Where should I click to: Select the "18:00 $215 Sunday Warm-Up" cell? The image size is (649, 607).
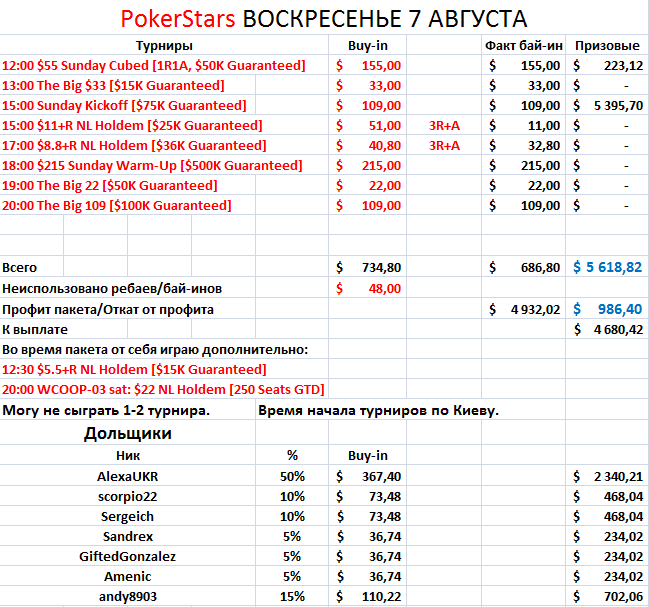[152, 165]
